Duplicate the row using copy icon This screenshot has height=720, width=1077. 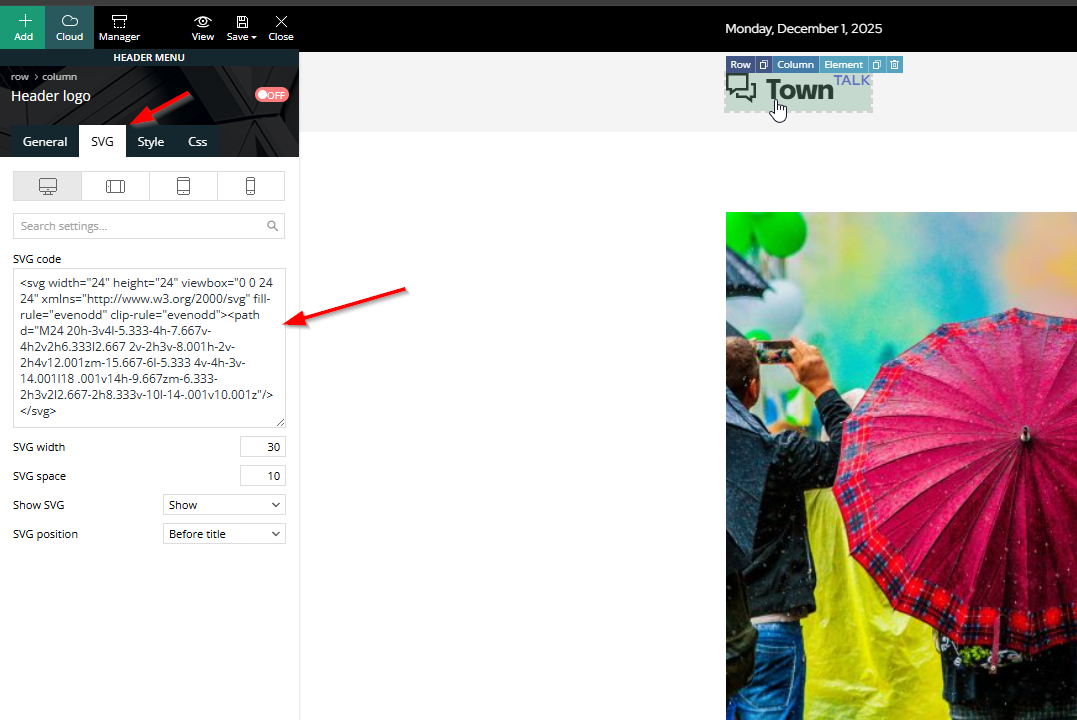[763, 65]
